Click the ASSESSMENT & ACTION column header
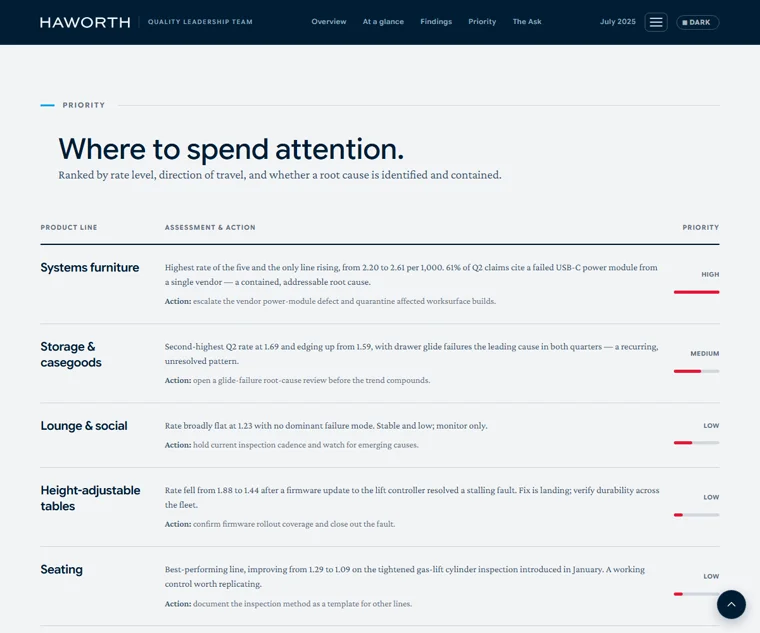The image size is (760, 633). (x=210, y=227)
